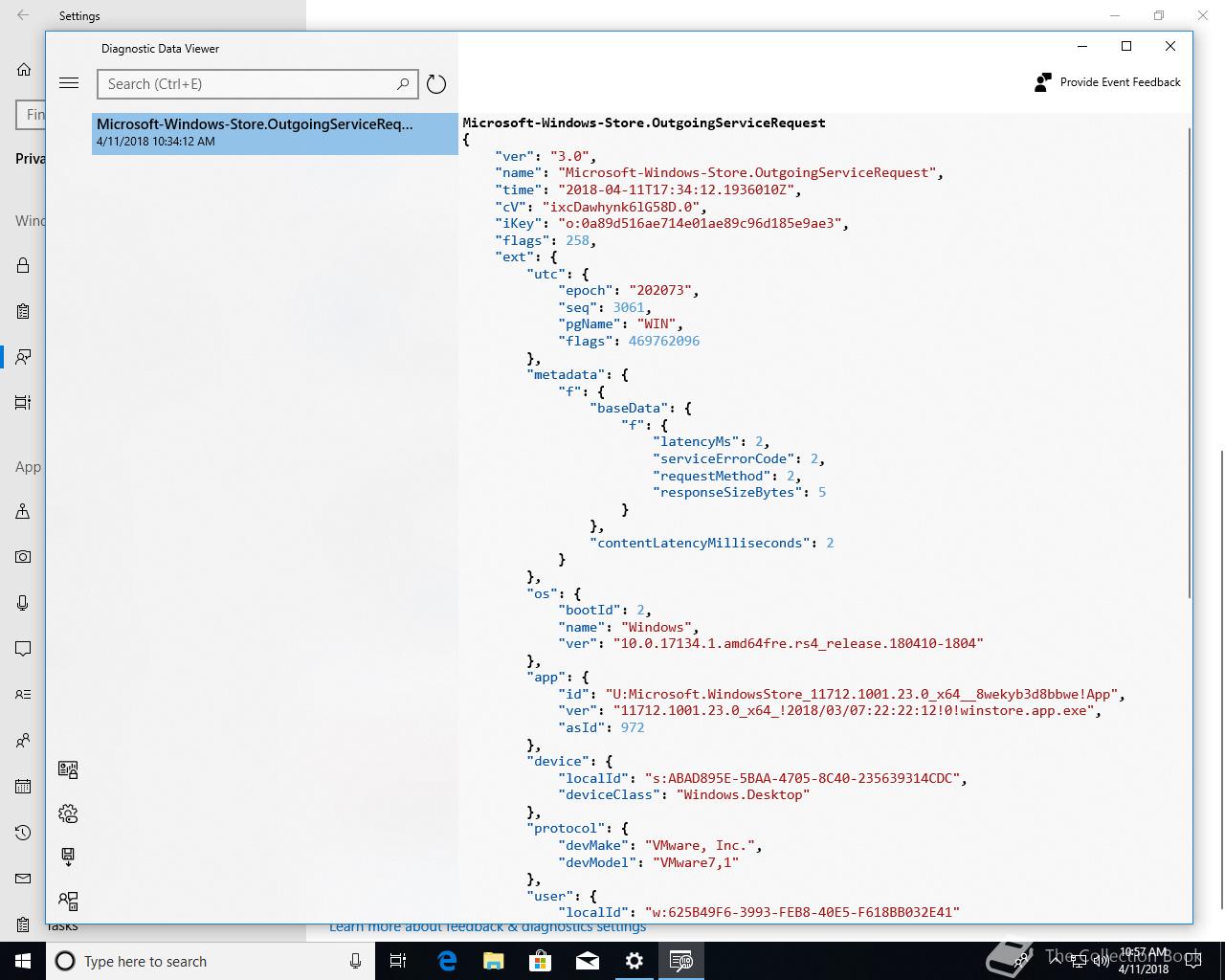The width and height of the screenshot is (1225, 980).
Task: Select the Email icon in Settings sidebar
Action: click(23, 879)
